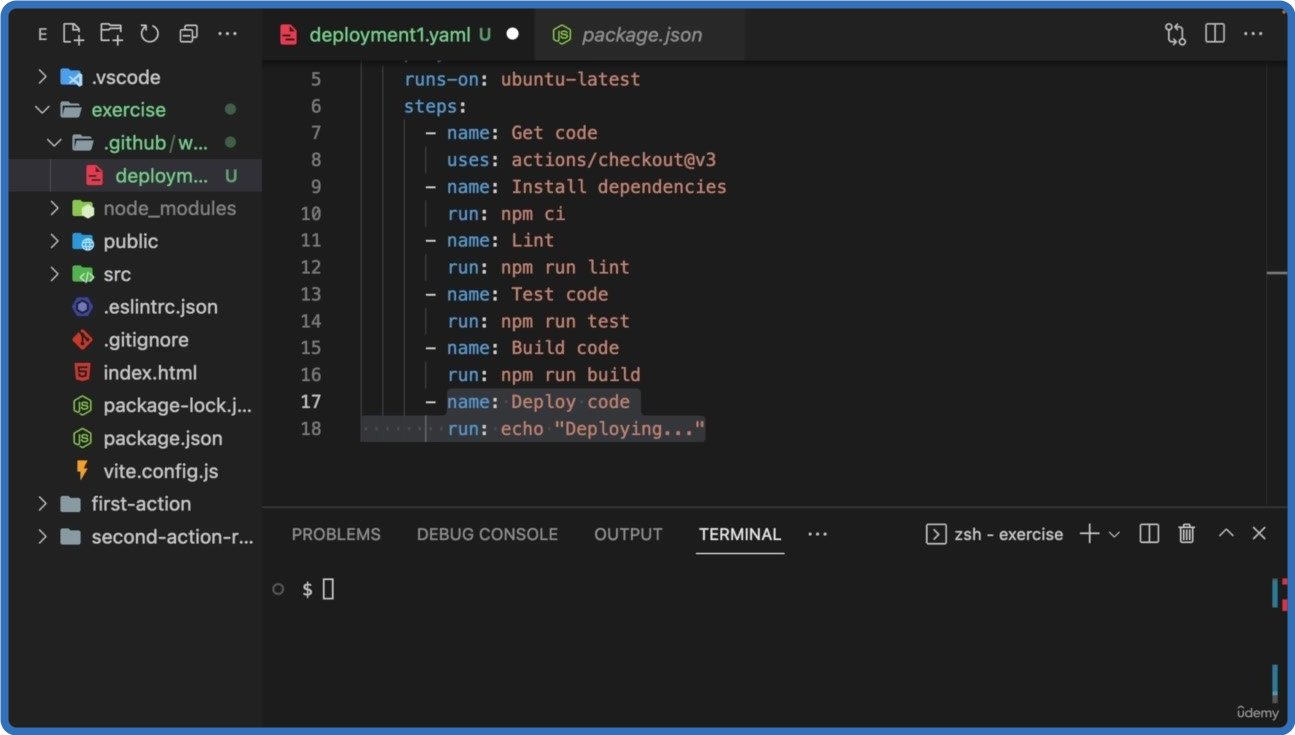The width and height of the screenshot is (1295, 735).
Task: Open vite.config.js from the file tree
Action: pyautogui.click(x=160, y=471)
